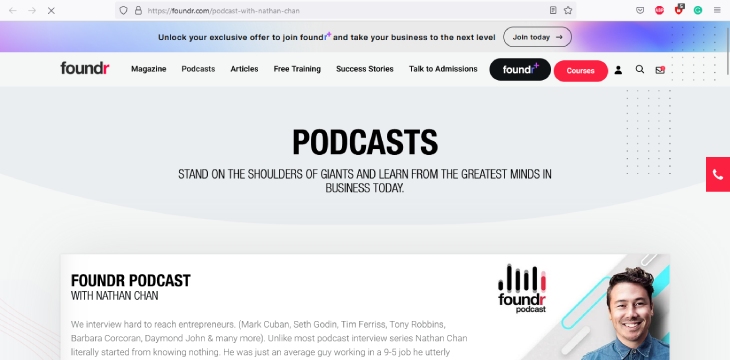Viewport: 730px width, 360px height.
Task: Open the Grammarly extension icon
Action: coord(698,10)
